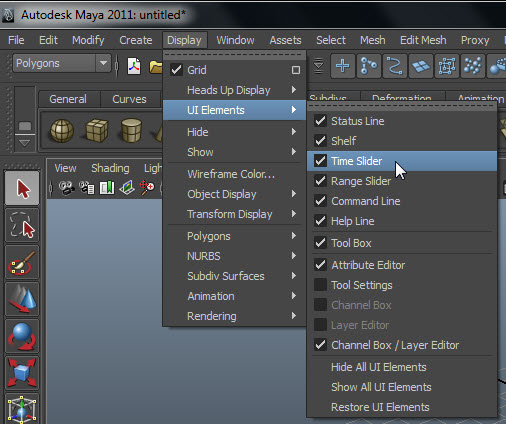This screenshot has width=506, height=424.
Task: Click the Open Scene folder icon
Action: [155, 67]
